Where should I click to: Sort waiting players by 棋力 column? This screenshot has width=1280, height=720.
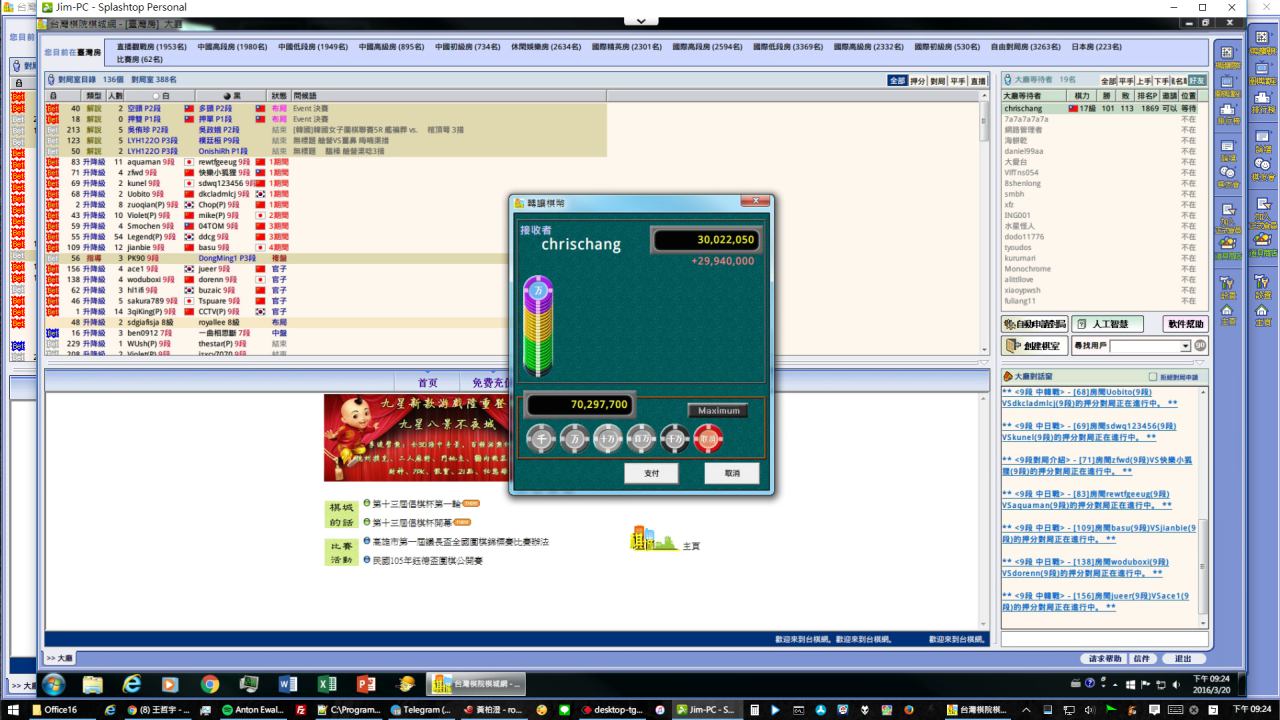pyautogui.click(x=1083, y=96)
